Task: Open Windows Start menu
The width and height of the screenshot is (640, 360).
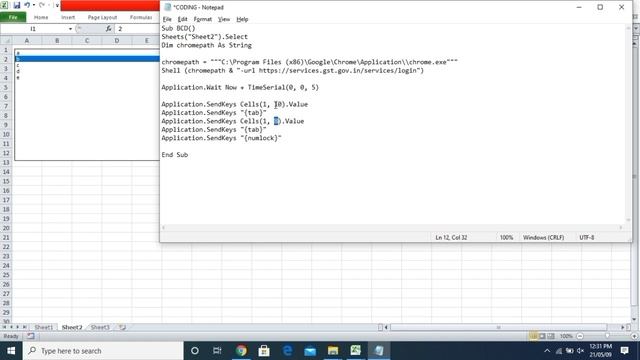Action: click(11, 351)
